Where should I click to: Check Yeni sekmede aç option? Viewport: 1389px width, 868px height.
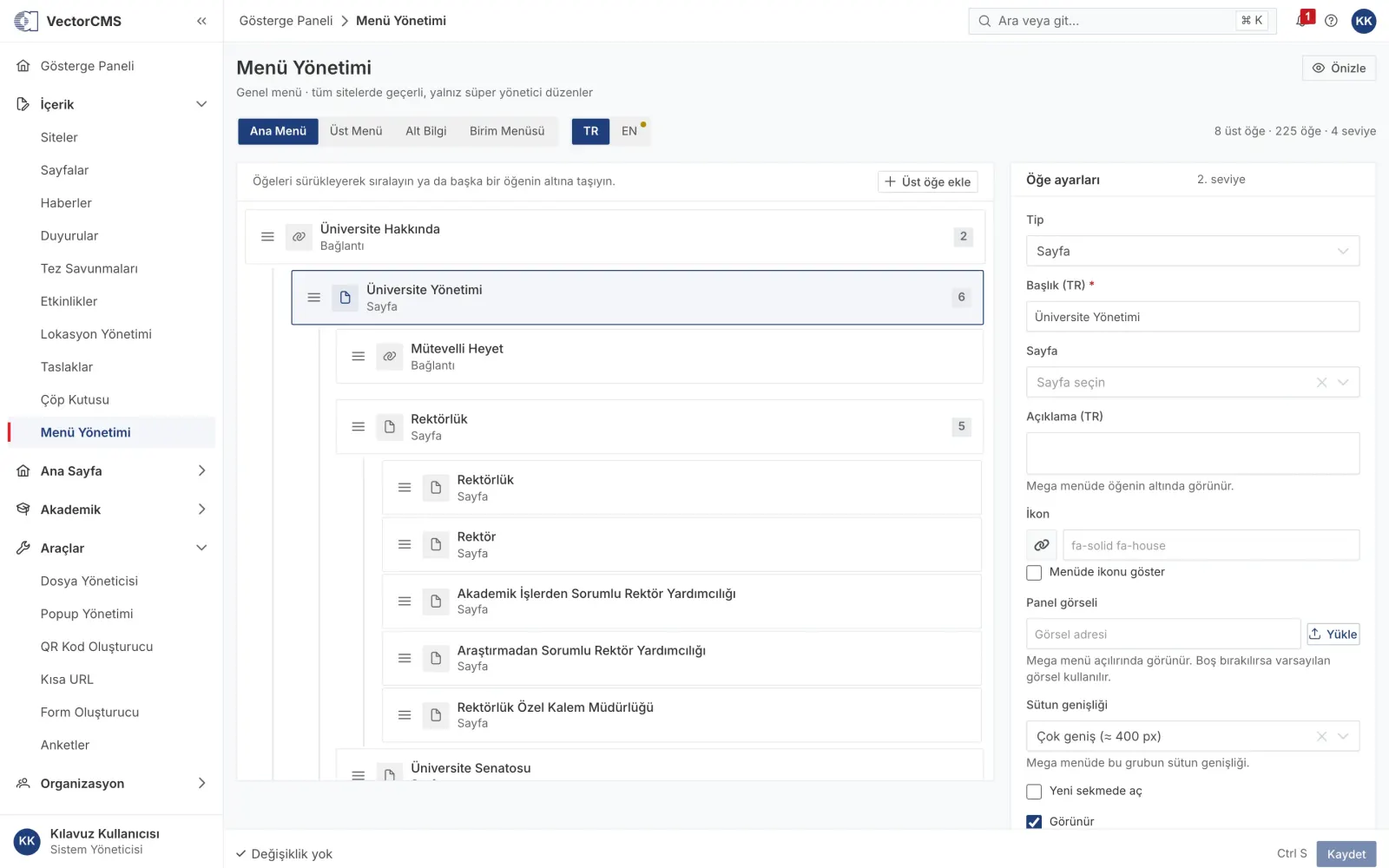pos(1034,792)
